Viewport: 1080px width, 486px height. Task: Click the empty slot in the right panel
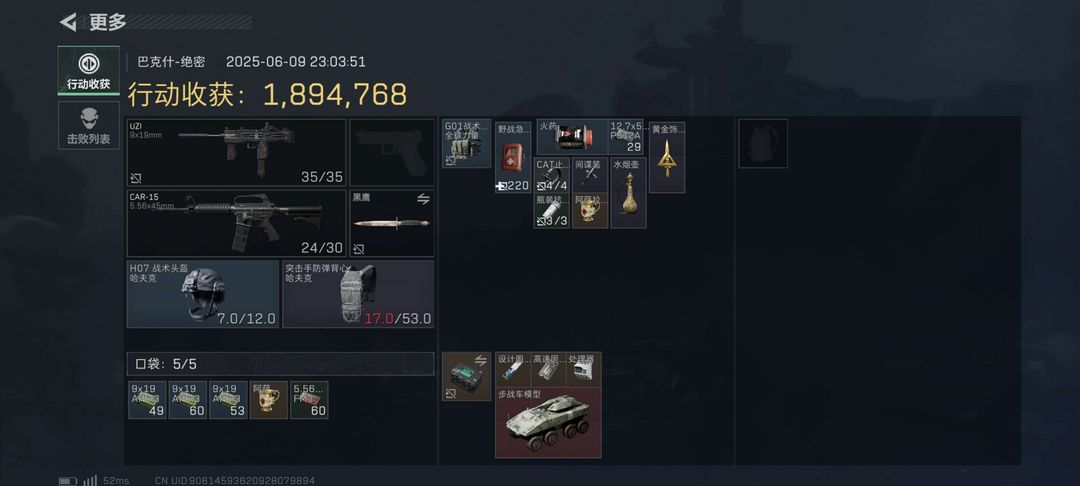[763, 143]
